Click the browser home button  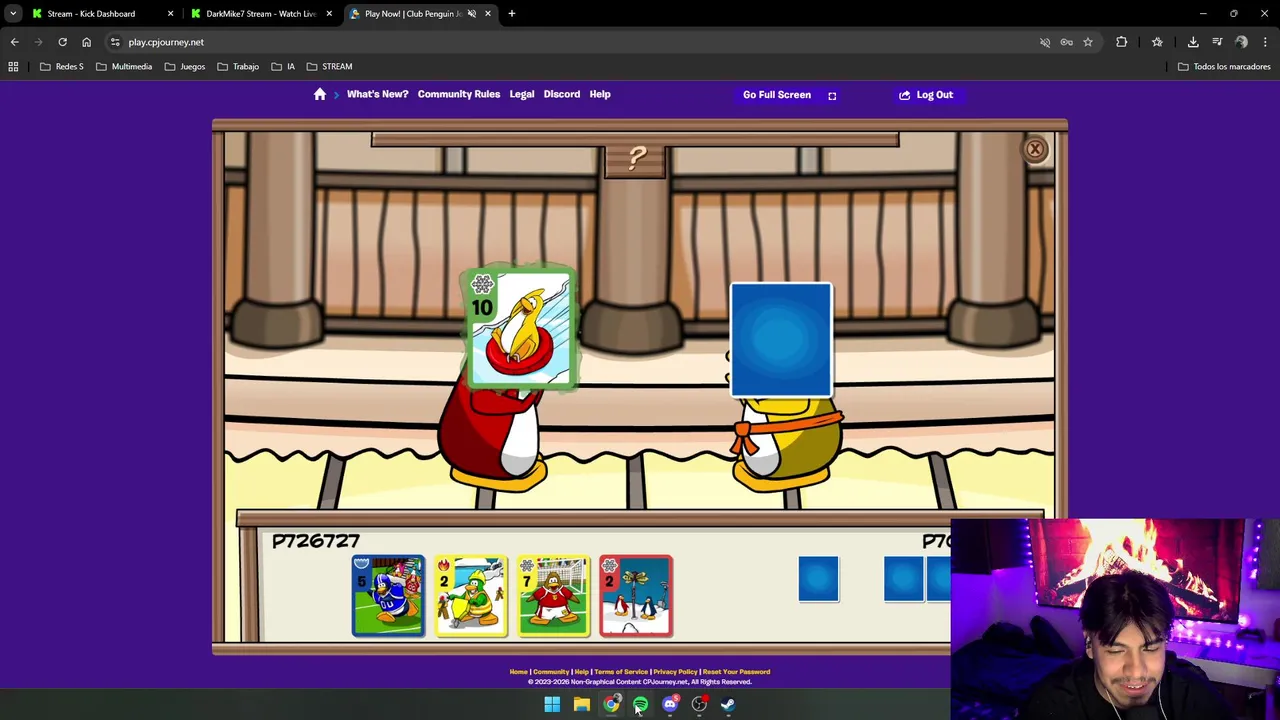click(86, 42)
